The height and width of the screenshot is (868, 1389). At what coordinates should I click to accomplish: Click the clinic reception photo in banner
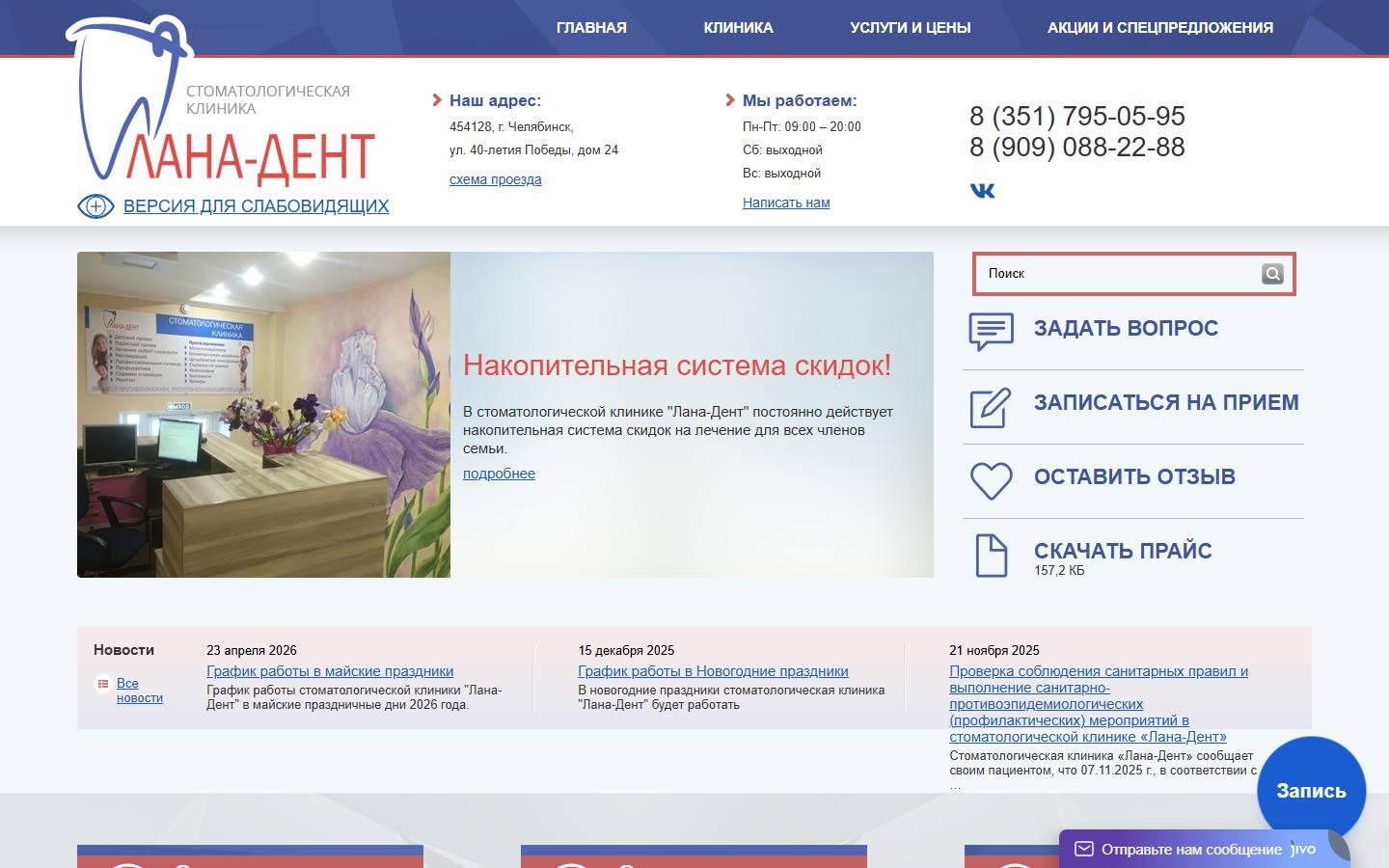tap(263, 415)
